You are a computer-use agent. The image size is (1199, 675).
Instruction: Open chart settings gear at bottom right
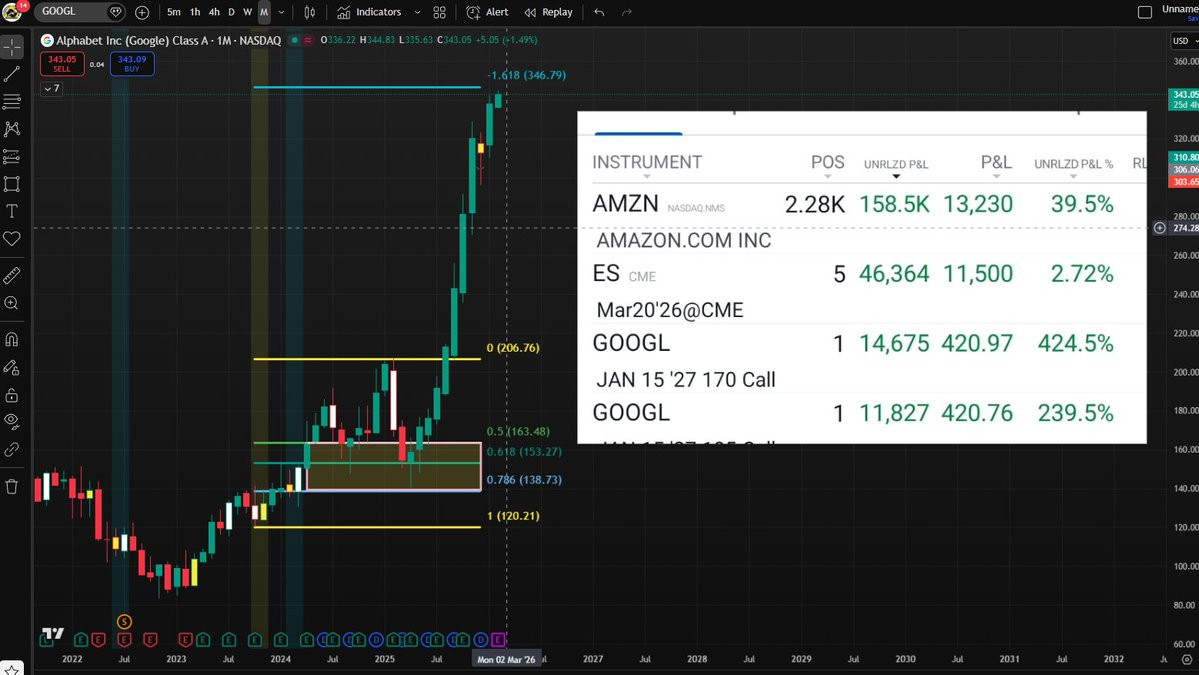1187,659
